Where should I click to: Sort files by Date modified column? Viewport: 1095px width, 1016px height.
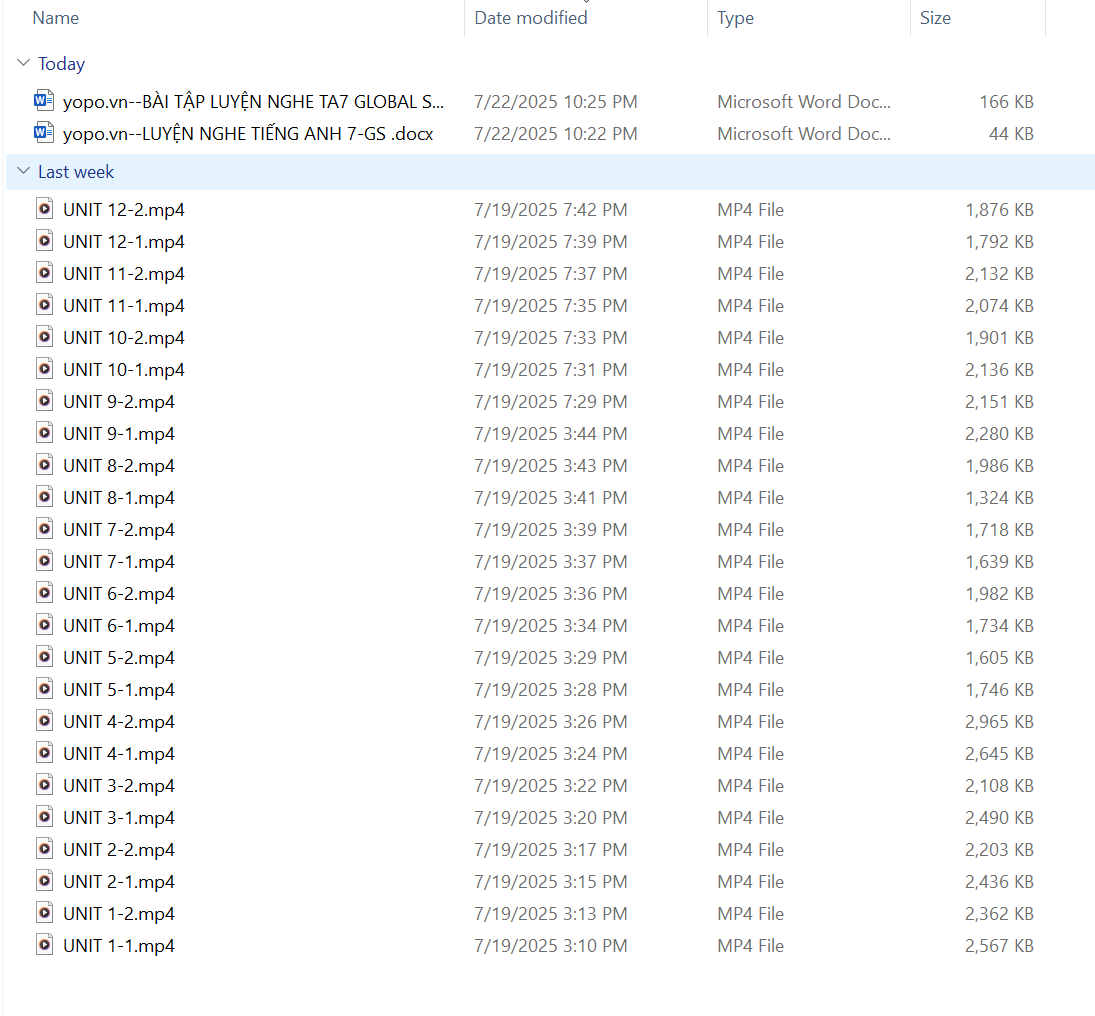click(530, 18)
